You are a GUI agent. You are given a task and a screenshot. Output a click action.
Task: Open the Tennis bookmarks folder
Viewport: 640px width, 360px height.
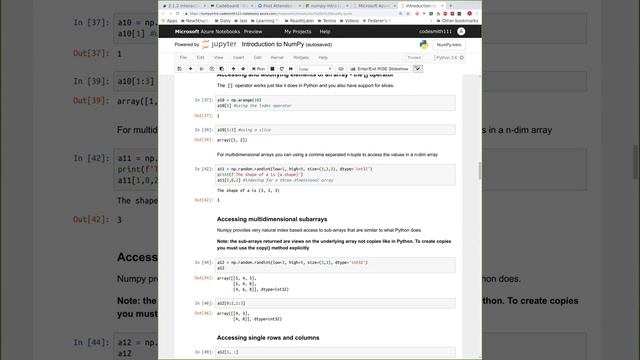(x=327, y=20)
